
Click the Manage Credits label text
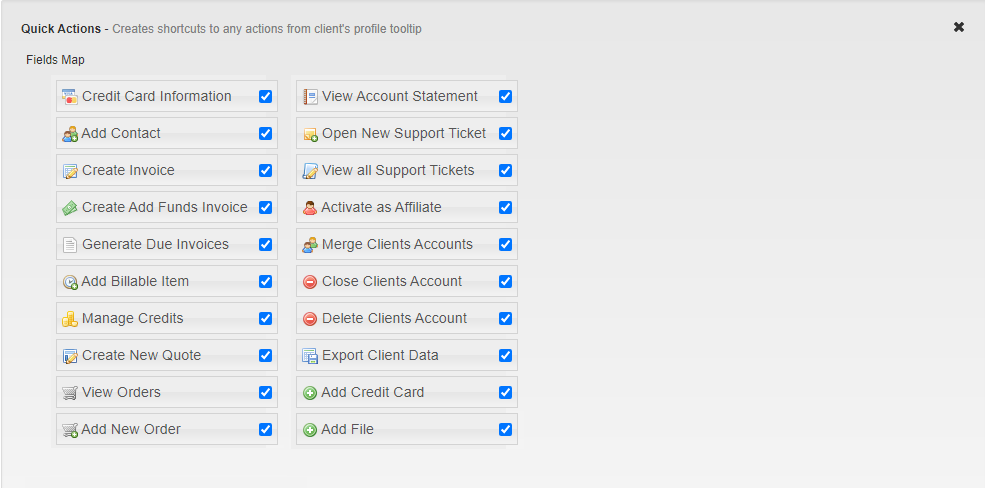[x=133, y=318]
